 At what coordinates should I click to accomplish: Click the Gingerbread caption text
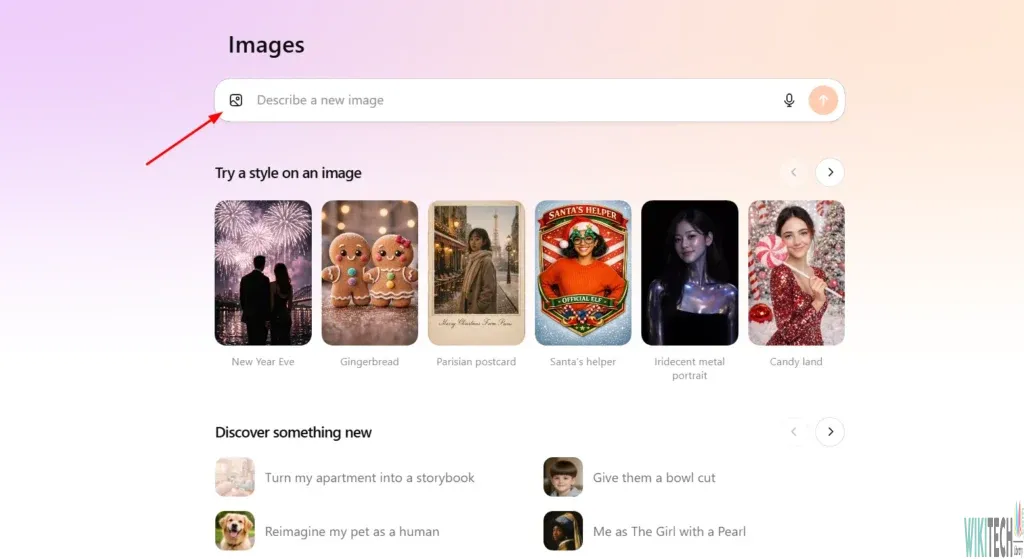370,362
